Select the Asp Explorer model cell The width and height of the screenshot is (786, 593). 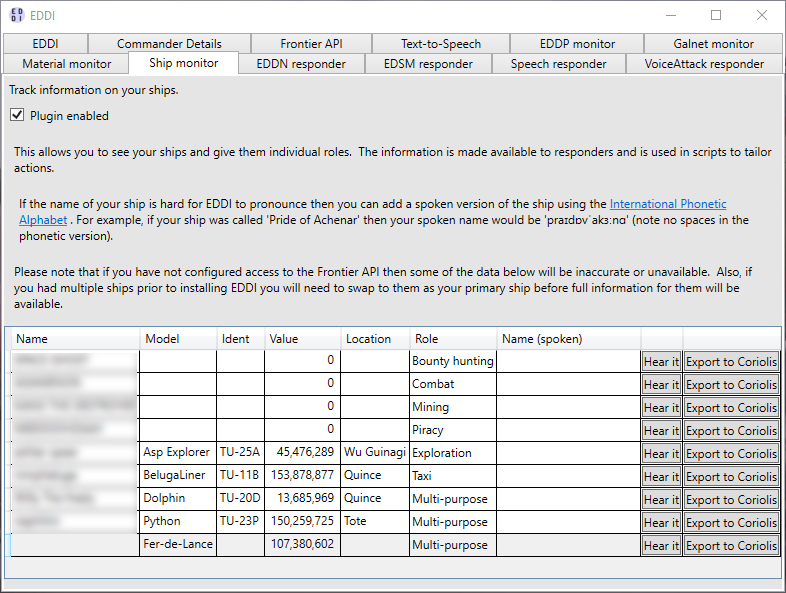pos(178,453)
